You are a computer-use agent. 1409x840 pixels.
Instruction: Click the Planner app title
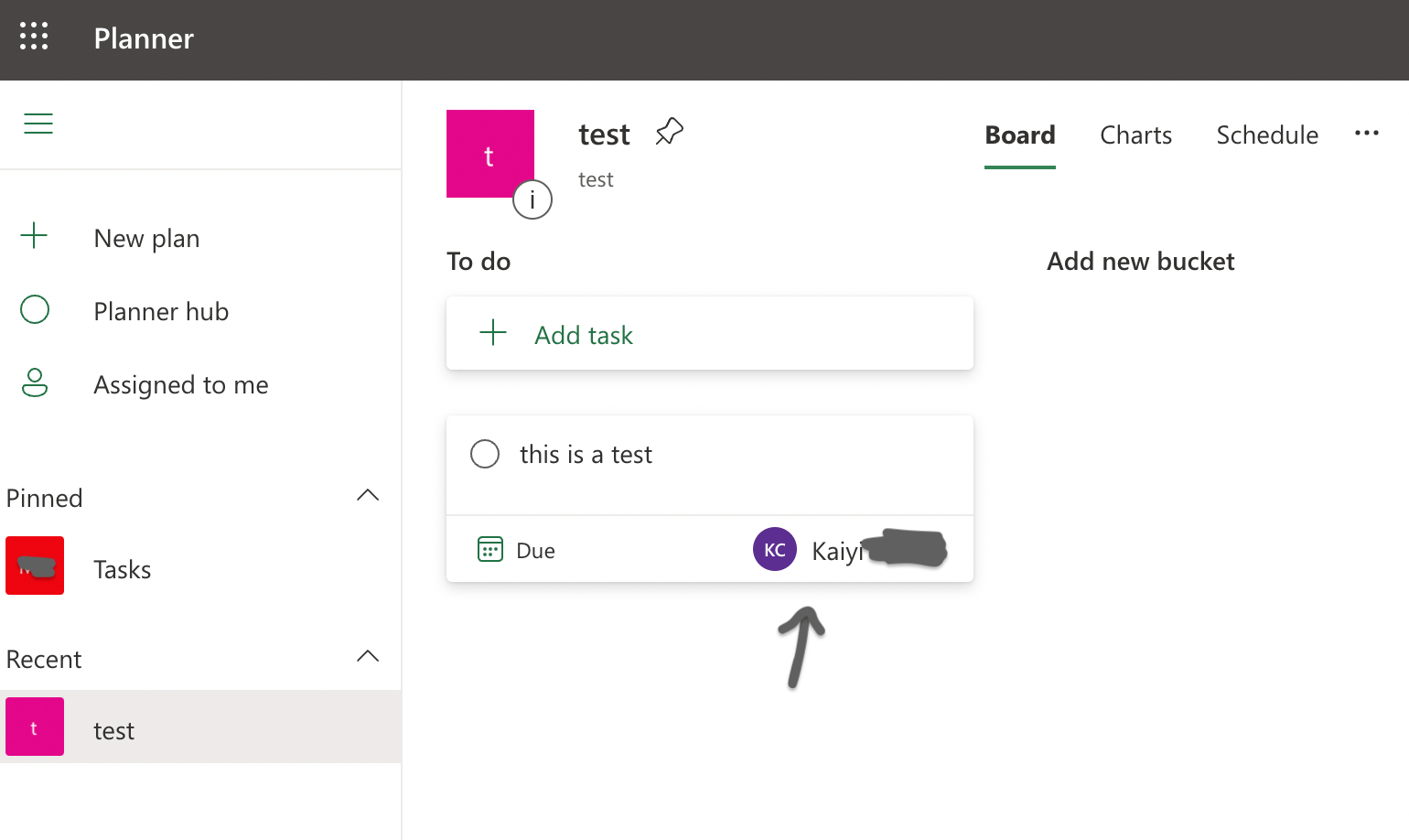(x=144, y=38)
